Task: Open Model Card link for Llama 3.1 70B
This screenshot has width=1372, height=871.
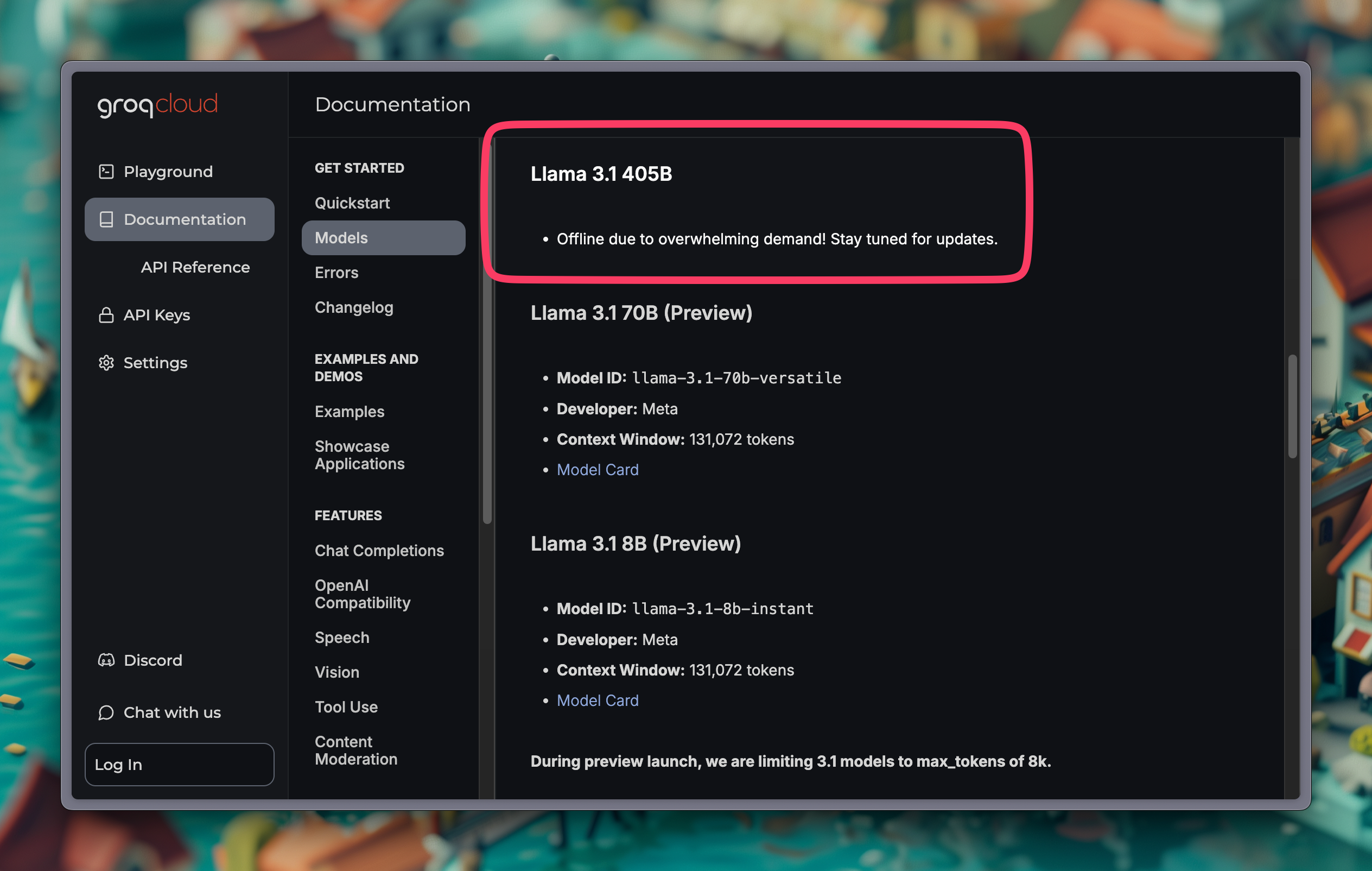Action: pos(598,470)
